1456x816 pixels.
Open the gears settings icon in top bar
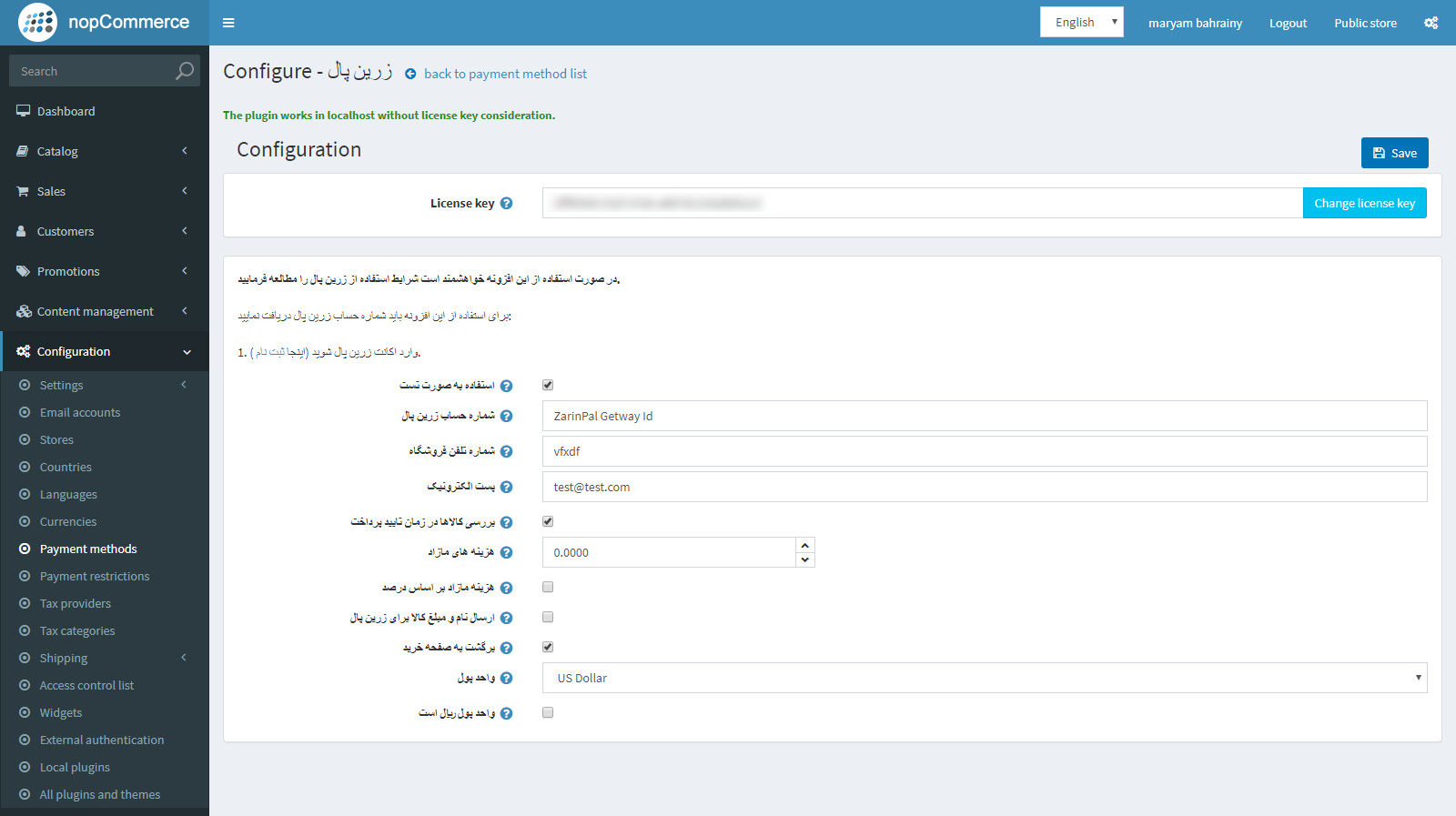pos(1431,23)
